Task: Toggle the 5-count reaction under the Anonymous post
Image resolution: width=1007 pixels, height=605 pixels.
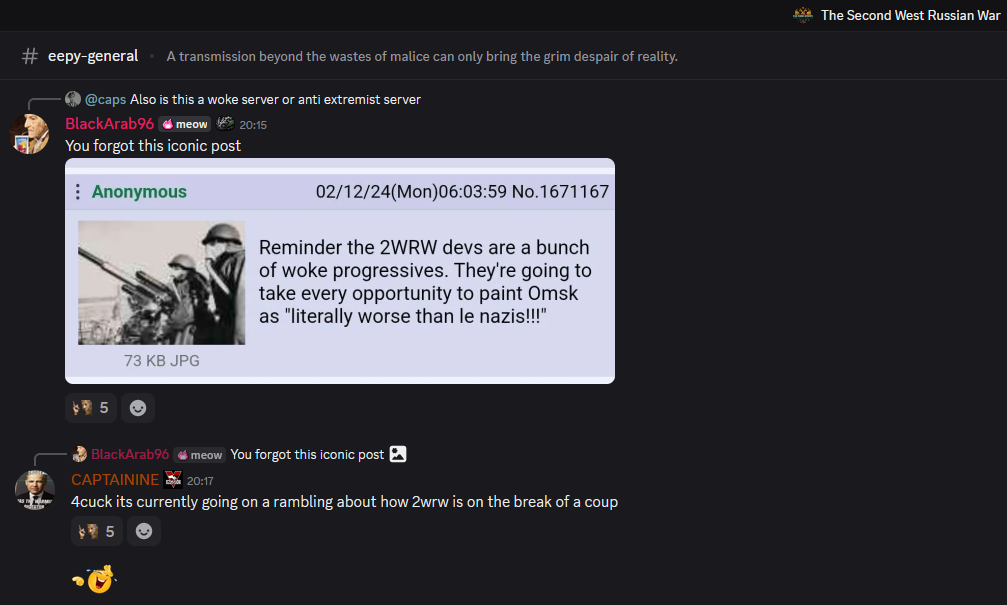Action: click(91, 408)
